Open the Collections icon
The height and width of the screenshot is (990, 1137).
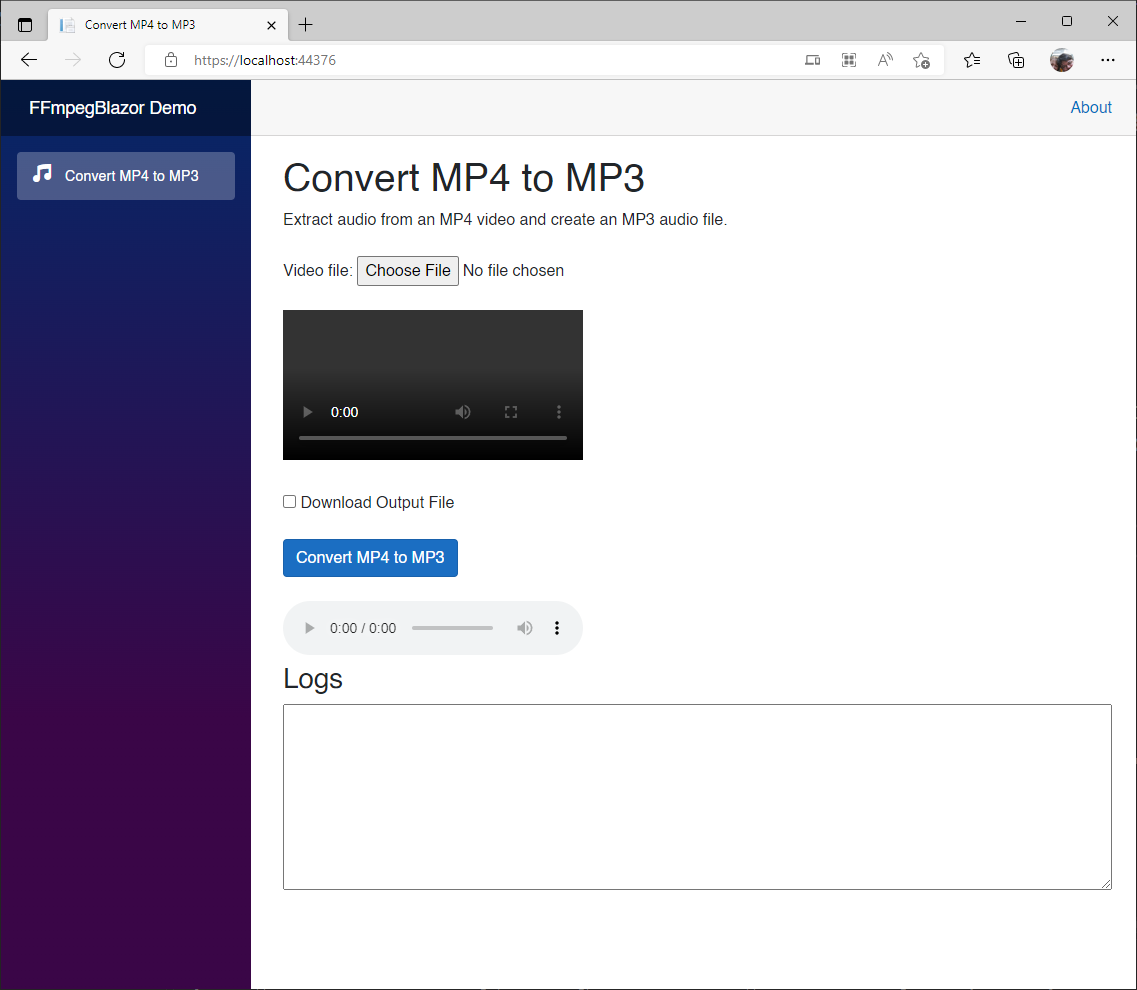click(1016, 60)
